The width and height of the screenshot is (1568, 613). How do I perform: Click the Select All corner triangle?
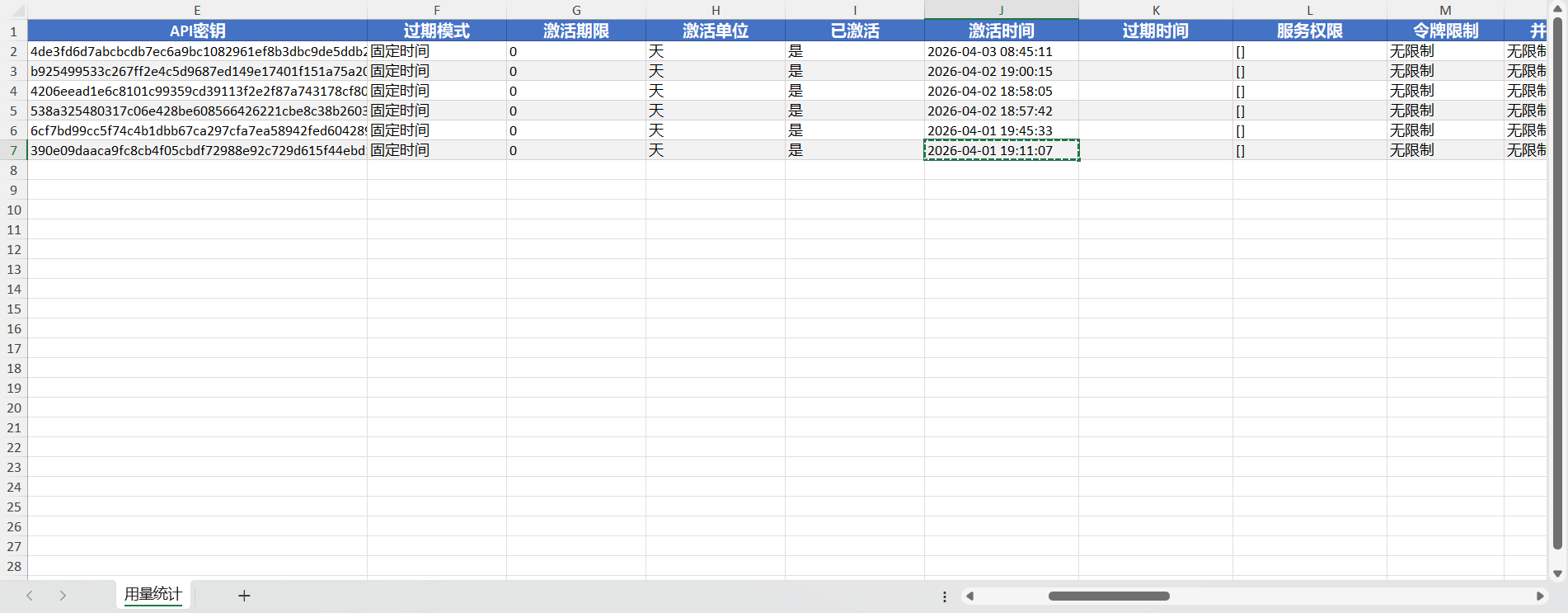tap(14, 11)
